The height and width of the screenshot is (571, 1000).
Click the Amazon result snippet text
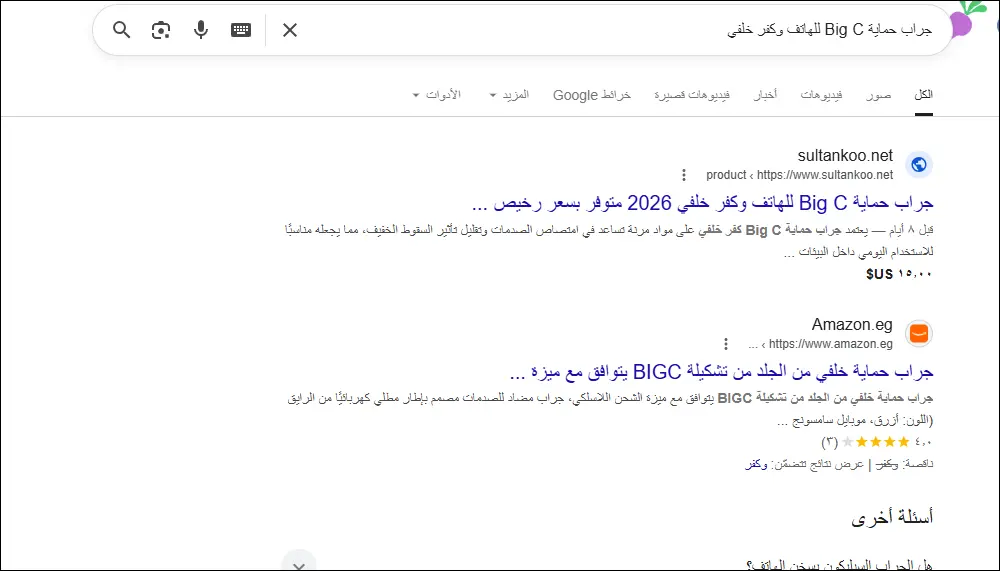coord(610,409)
